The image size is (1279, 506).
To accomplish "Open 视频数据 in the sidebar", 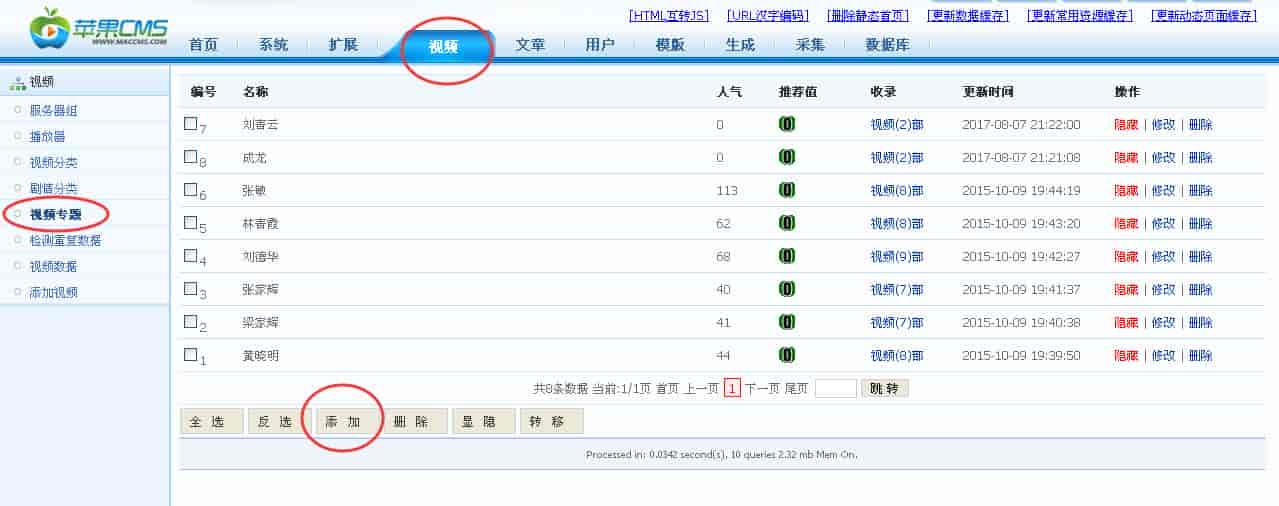I will pyautogui.click(x=53, y=266).
